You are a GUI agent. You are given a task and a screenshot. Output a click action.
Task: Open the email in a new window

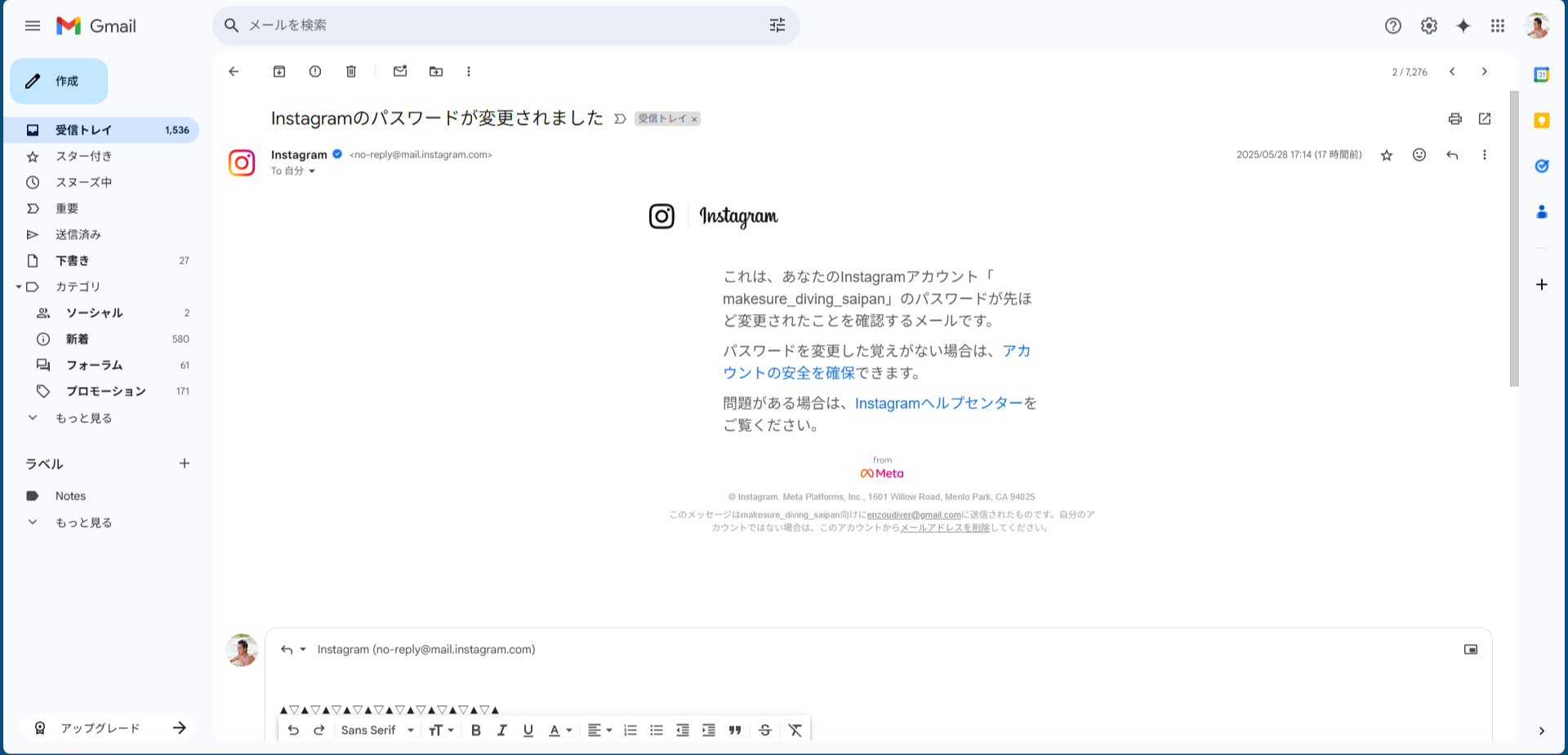(1485, 119)
